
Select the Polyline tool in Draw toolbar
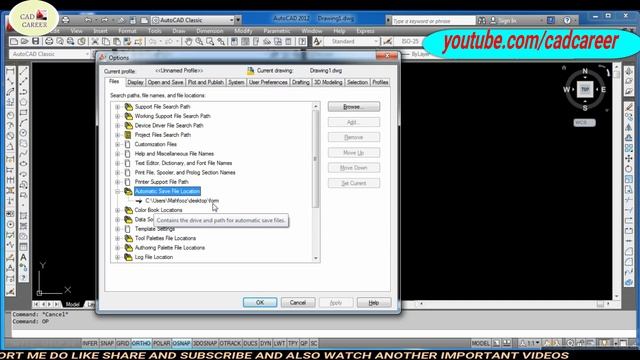tap(24, 92)
